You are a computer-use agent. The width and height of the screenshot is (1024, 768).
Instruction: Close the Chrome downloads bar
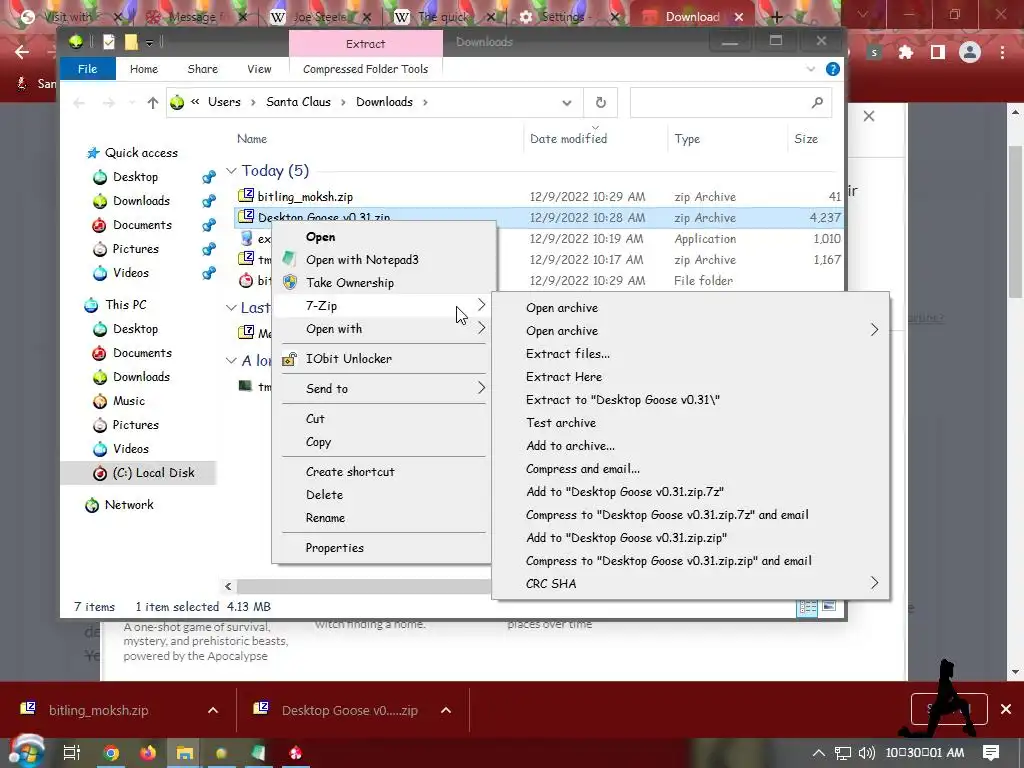[1006, 709]
